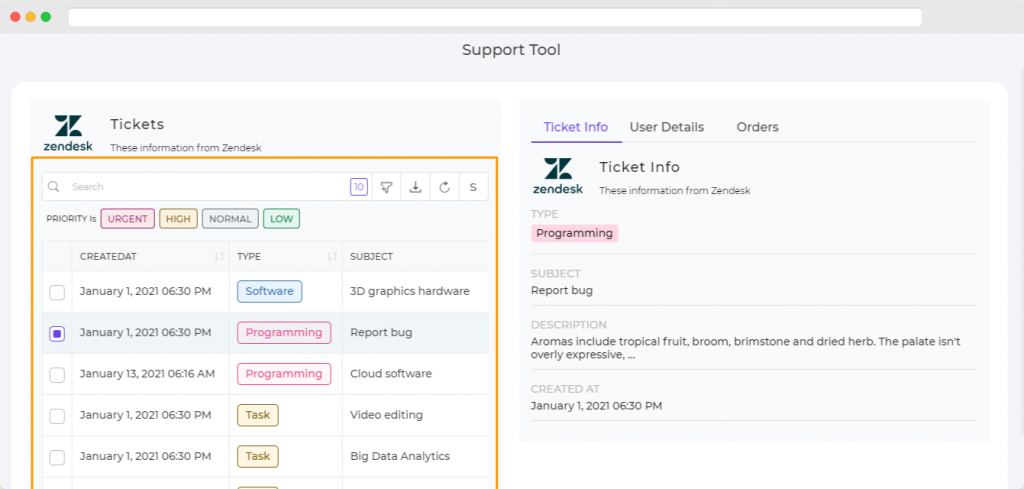The width and height of the screenshot is (1024, 489).
Task: Check the 3D graphics hardware ticket checkbox
Action: pos(57,292)
